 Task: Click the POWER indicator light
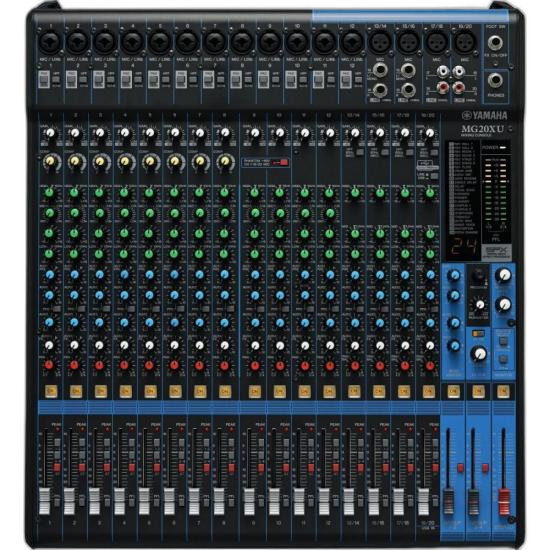(x=503, y=148)
